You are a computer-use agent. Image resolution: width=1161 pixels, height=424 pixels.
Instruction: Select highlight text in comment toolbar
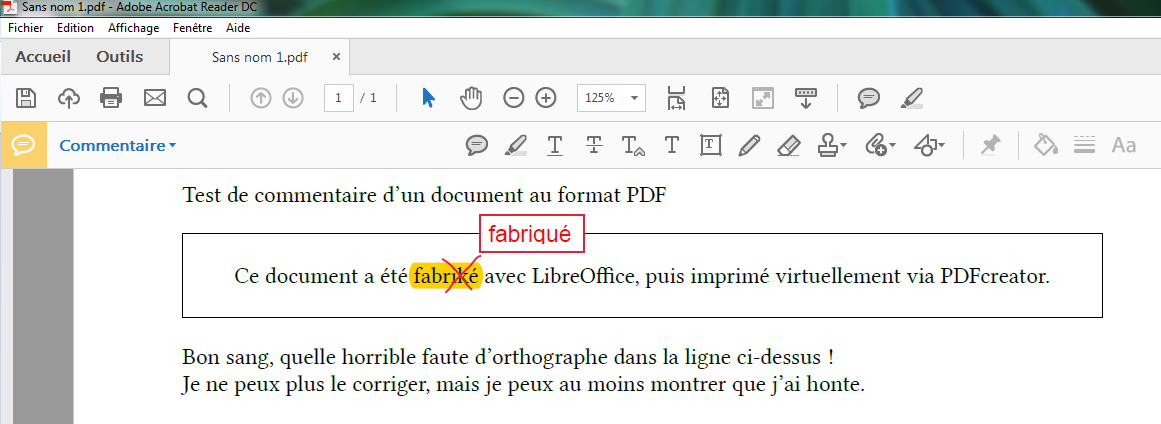(x=516, y=145)
